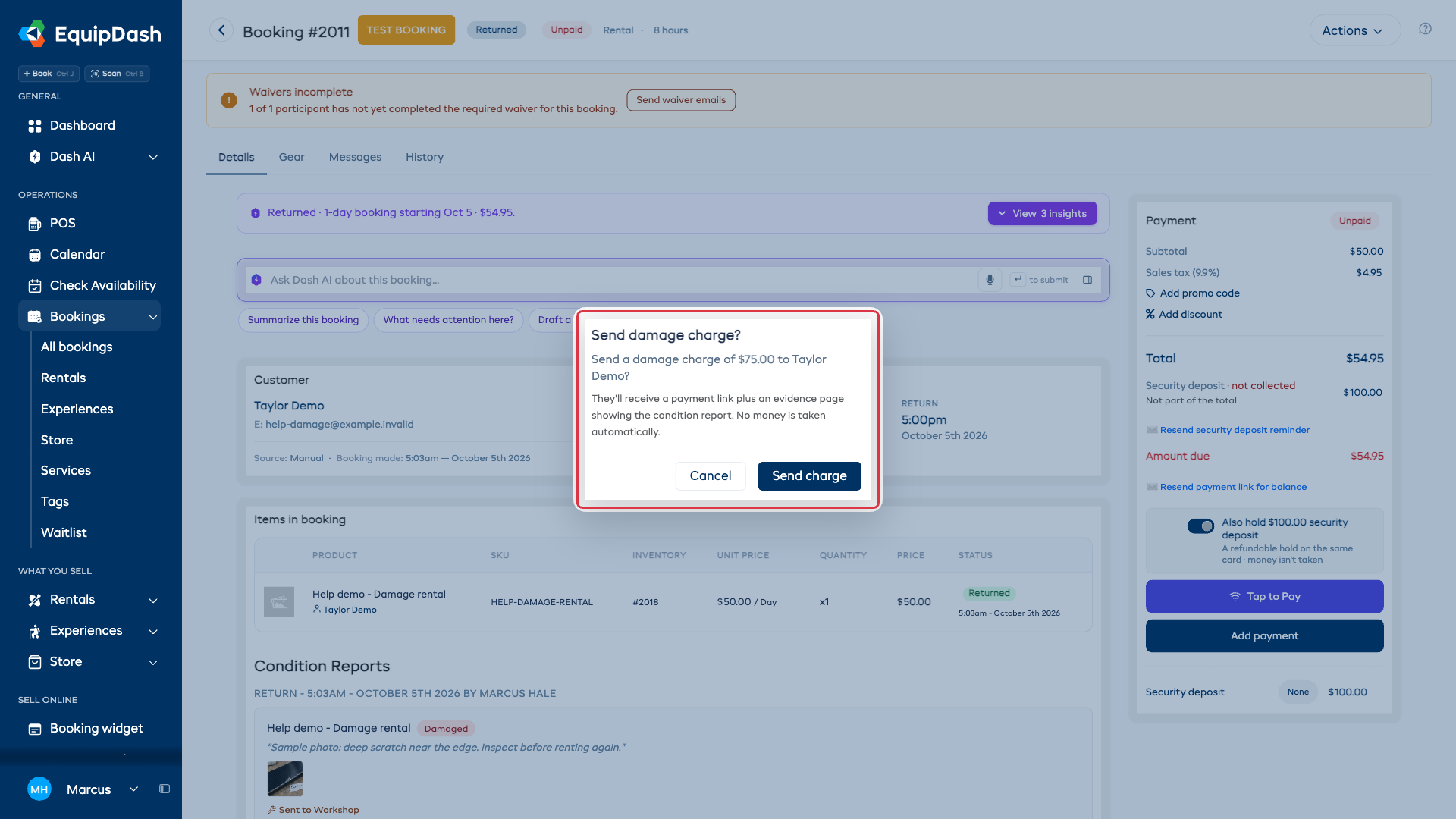Click the Tap to Pay button
1456x819 pixels.
(1264, 596)
